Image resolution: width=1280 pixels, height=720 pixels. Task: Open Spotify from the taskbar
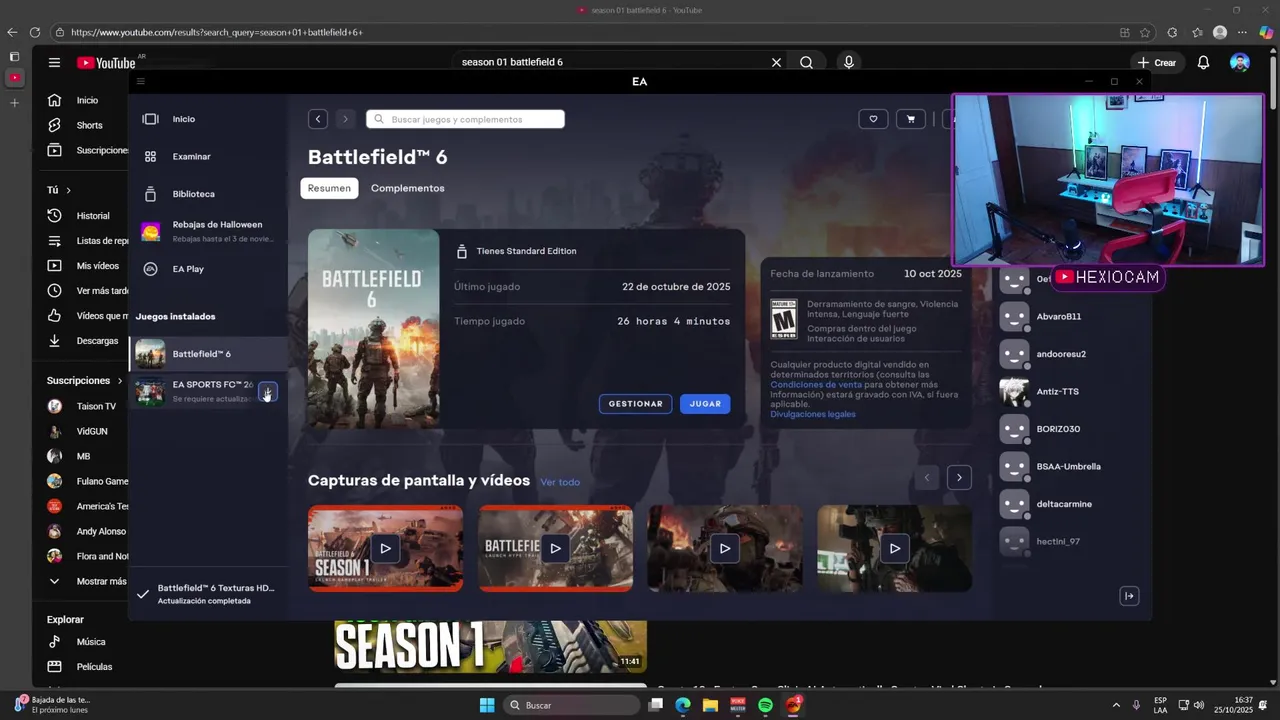click(x=765, y=705)
